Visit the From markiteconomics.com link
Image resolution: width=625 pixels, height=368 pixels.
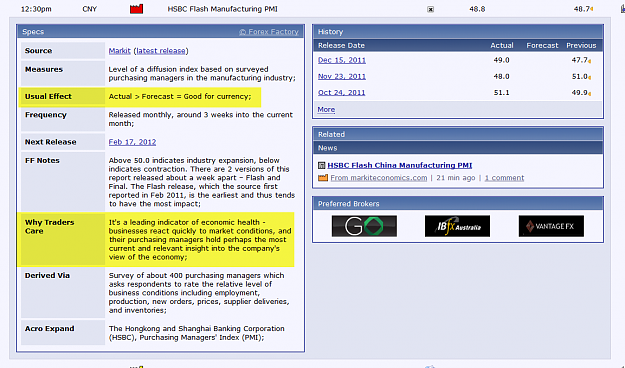click(x=379, y=178)
